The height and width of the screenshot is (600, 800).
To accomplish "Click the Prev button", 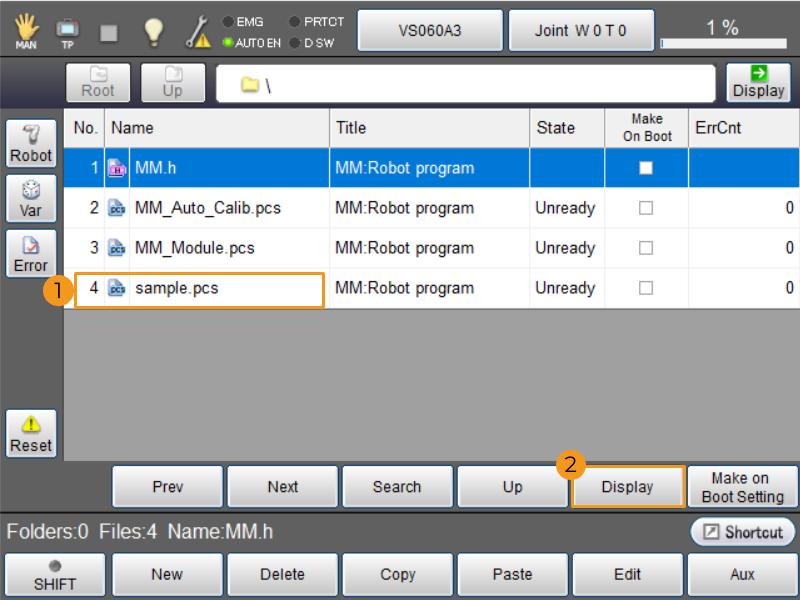I will (x=167, y=487).
